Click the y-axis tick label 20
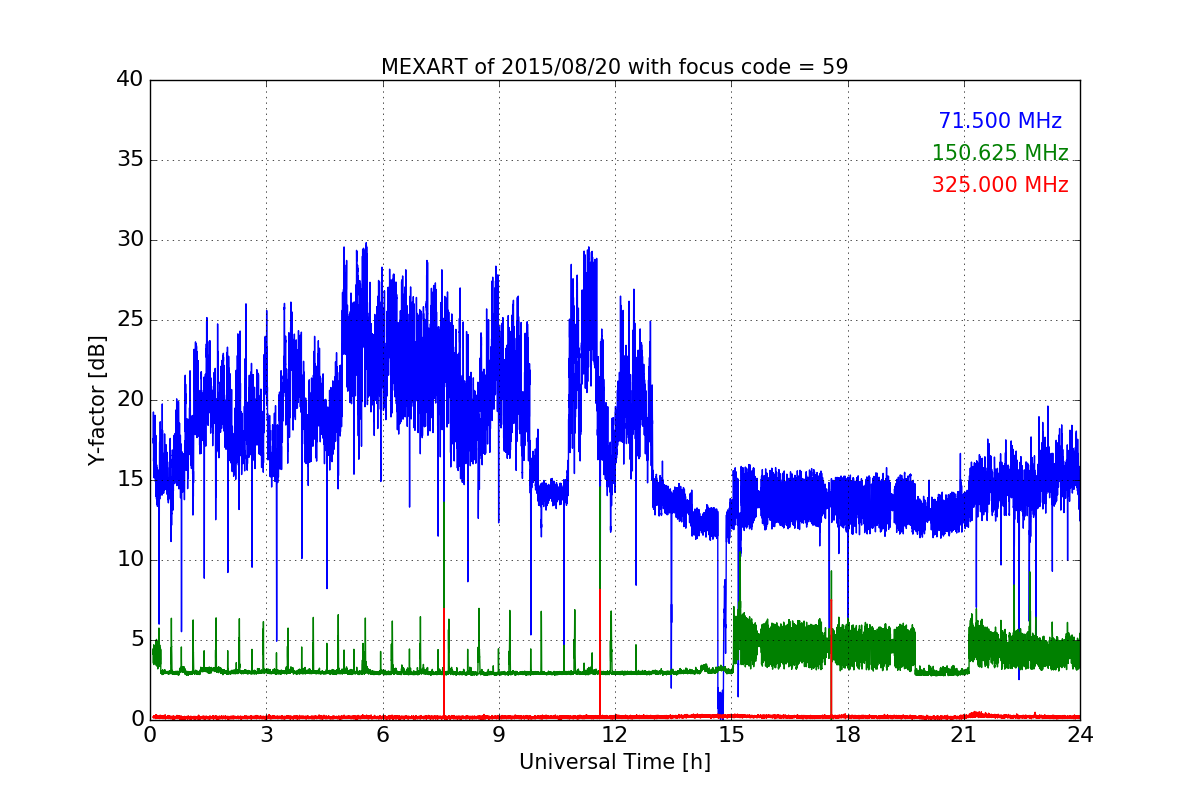The image size is (1200, 800). (x=130, y=400)
